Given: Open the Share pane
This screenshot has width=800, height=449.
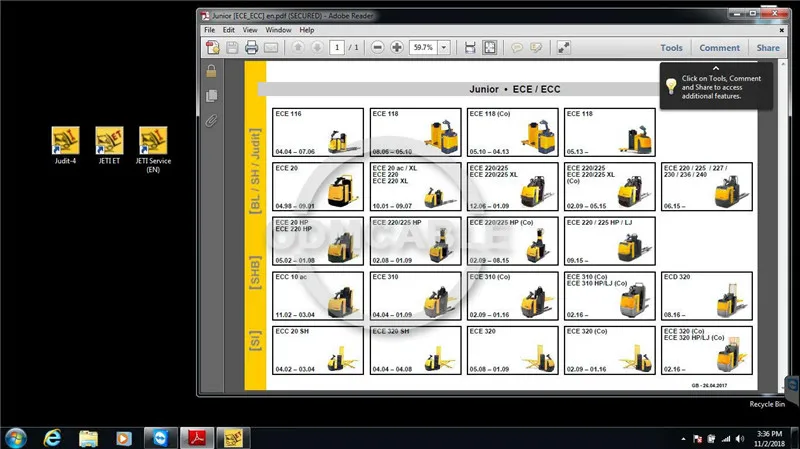Looking at the screenshot, I should 768,47.
